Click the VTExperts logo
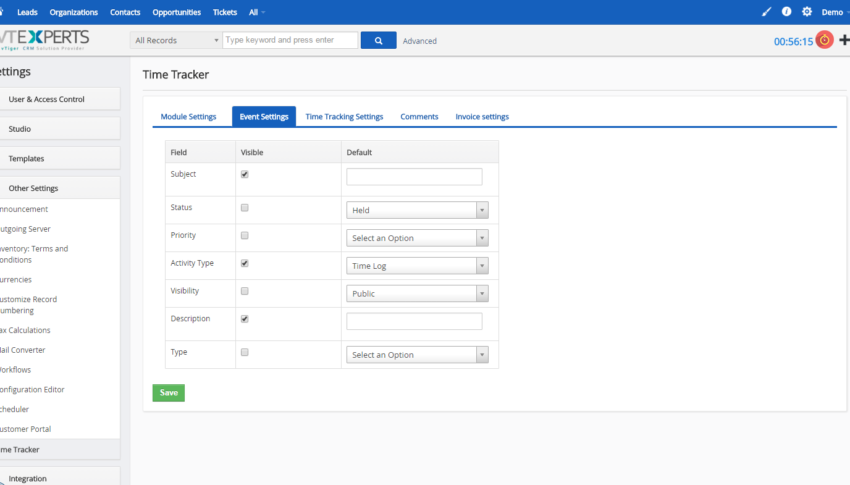850x485 pixels. tap(44, 40)
